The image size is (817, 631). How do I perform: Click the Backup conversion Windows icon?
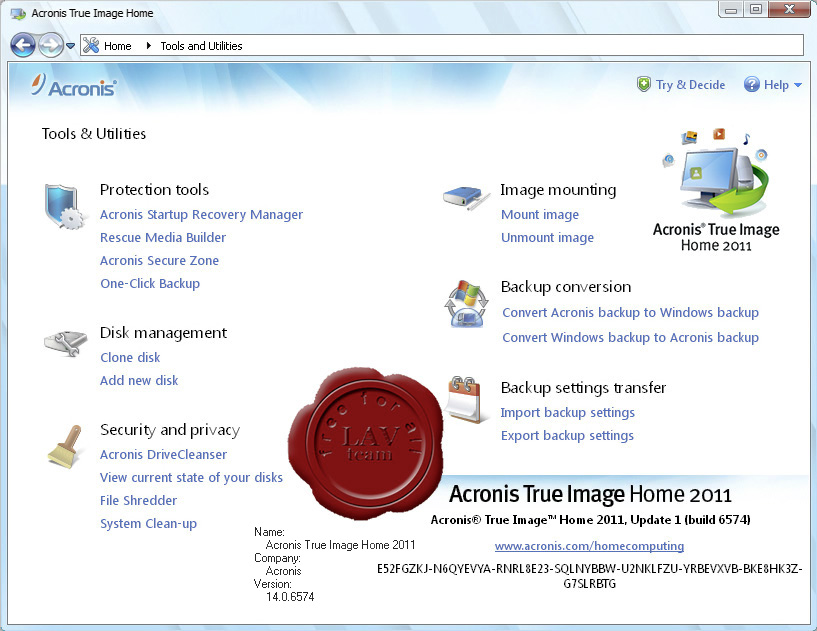click(x=466, y=304)
